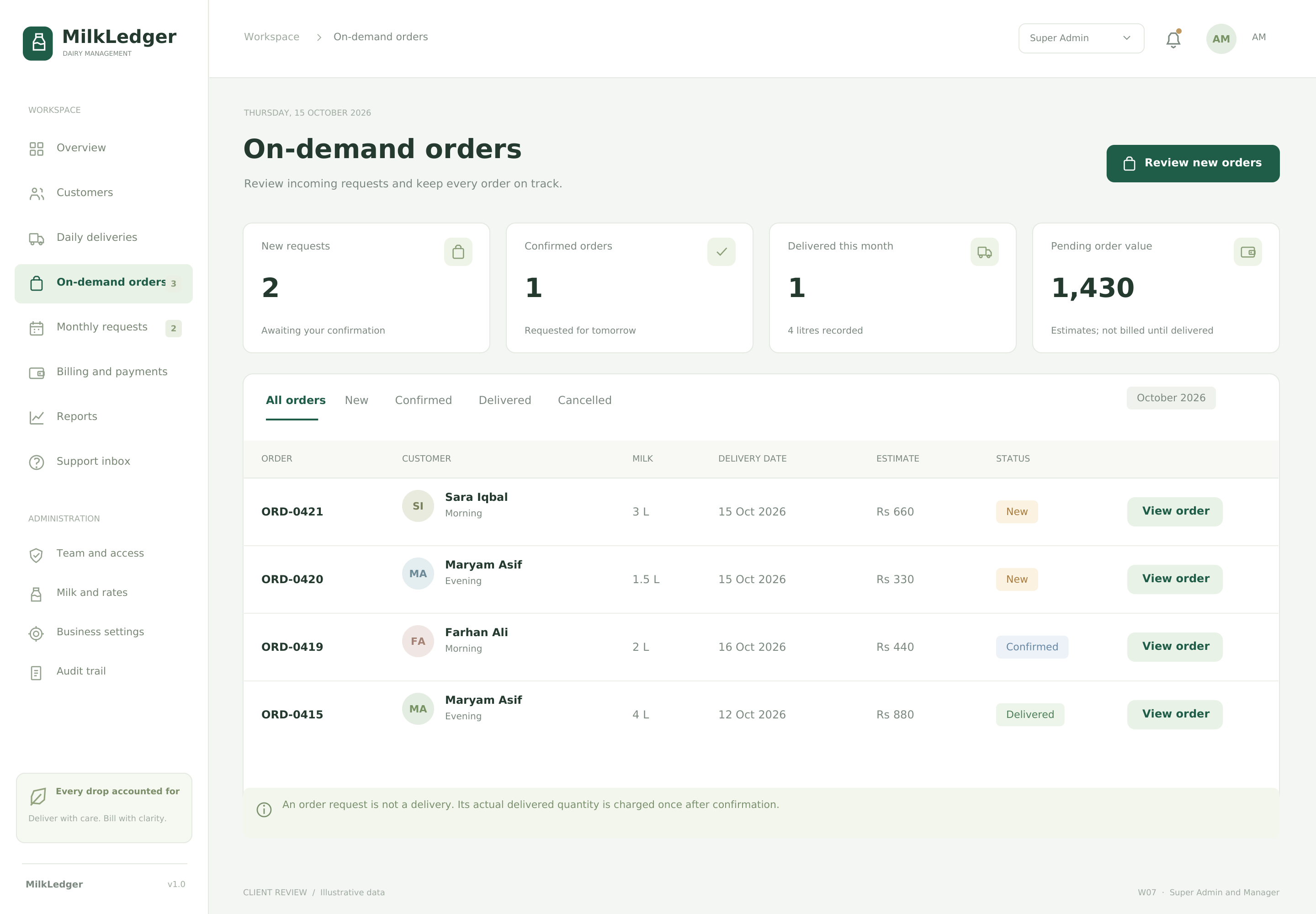Switch to the Cancelled tab
The width and height of the screenshot is (1316, 914).
585,400
